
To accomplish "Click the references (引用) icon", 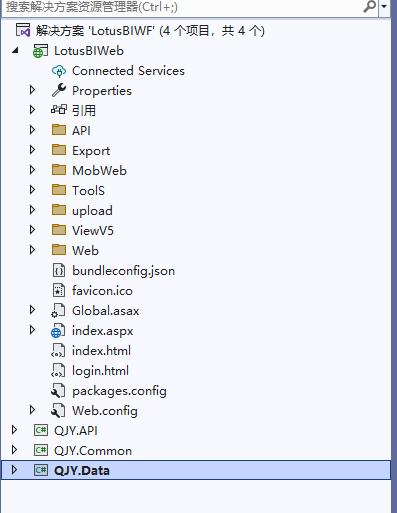I will tap(59, 110).
